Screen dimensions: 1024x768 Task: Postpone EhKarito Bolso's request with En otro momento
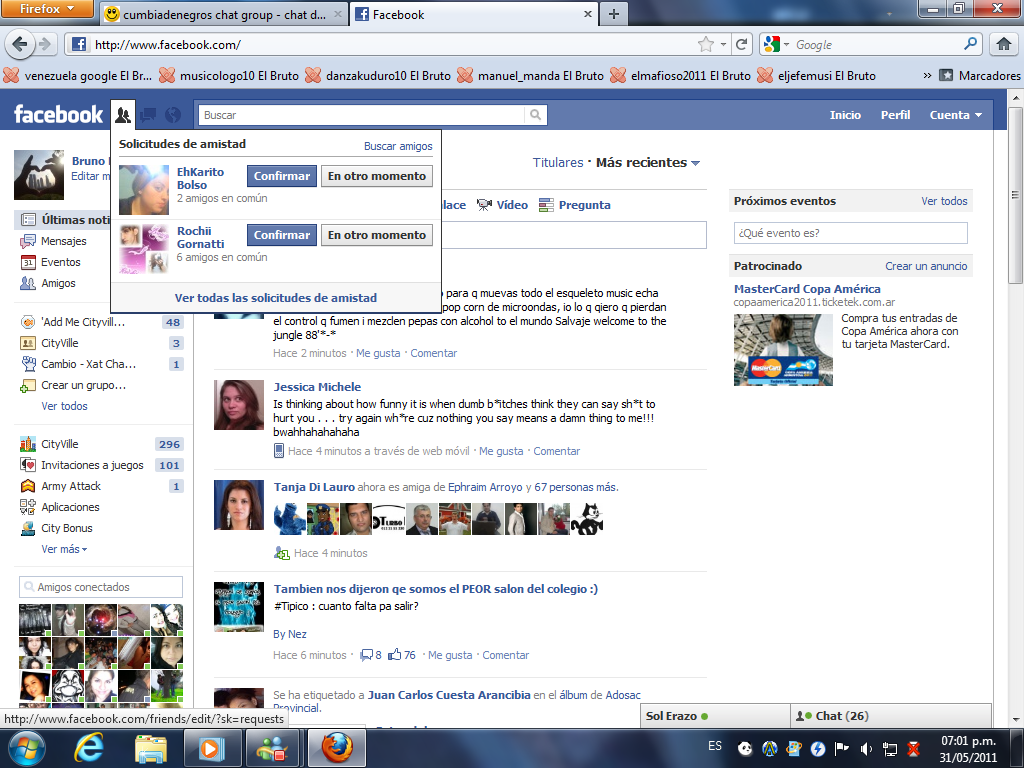pyautogui.click(x=377, y=176)
